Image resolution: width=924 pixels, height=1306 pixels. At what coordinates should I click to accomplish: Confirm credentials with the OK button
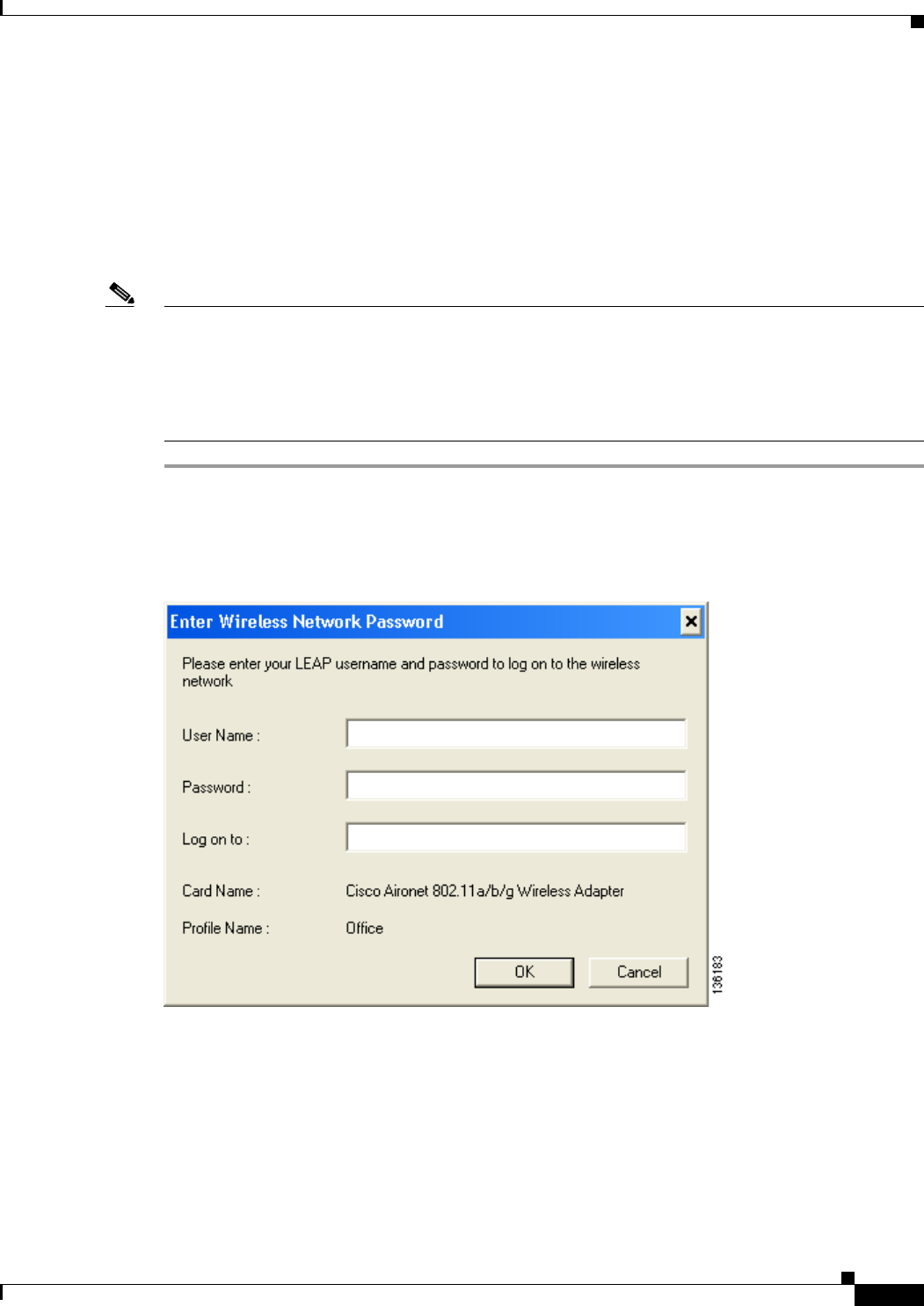click(x=524, y=972)
